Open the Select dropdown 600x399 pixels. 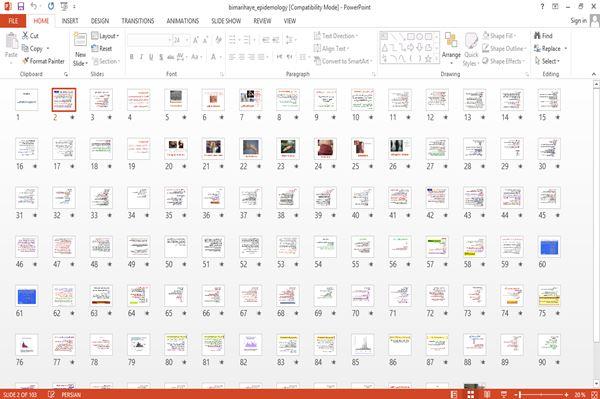[547, 61]
